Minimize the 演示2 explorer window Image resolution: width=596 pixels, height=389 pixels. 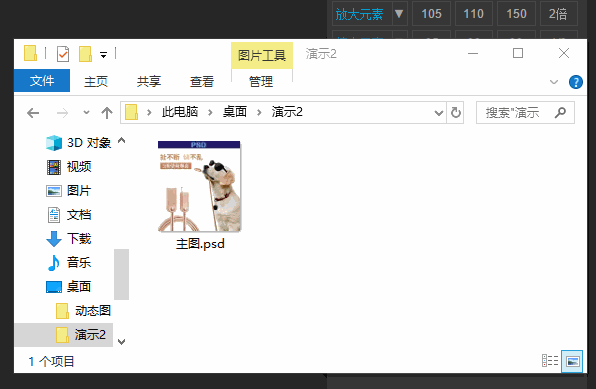point(473,53)
